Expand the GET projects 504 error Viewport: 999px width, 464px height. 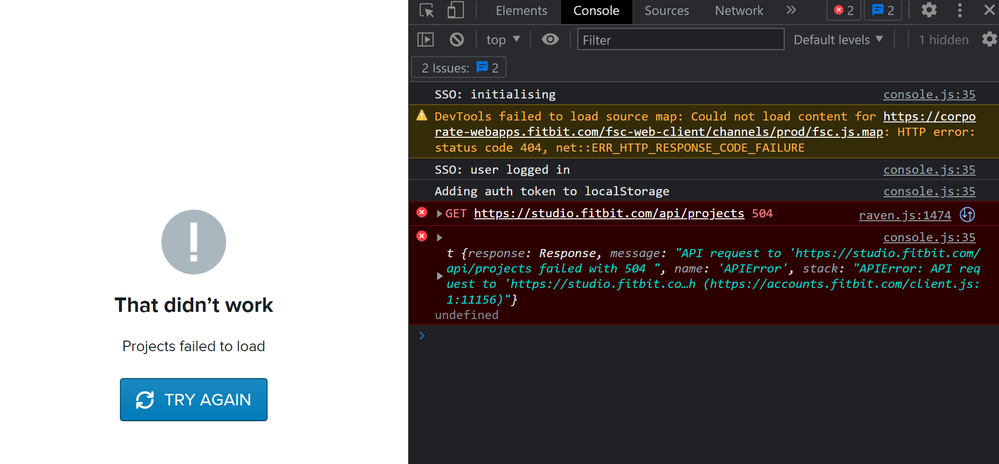pos(440,214)
